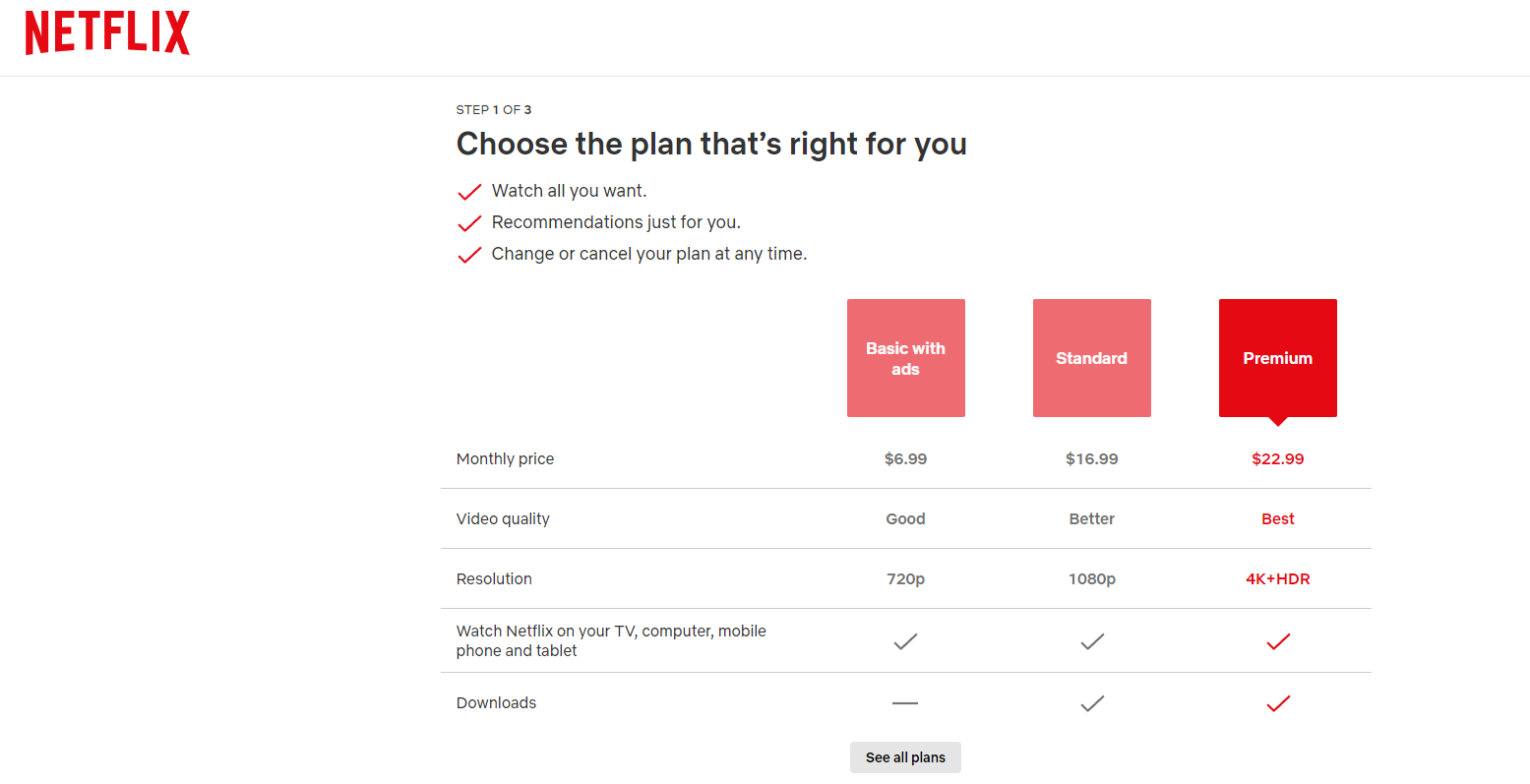Click the dash in Basic's Downloads row
Viewport: 1530px width, 784px height.
tap(905, 703)
